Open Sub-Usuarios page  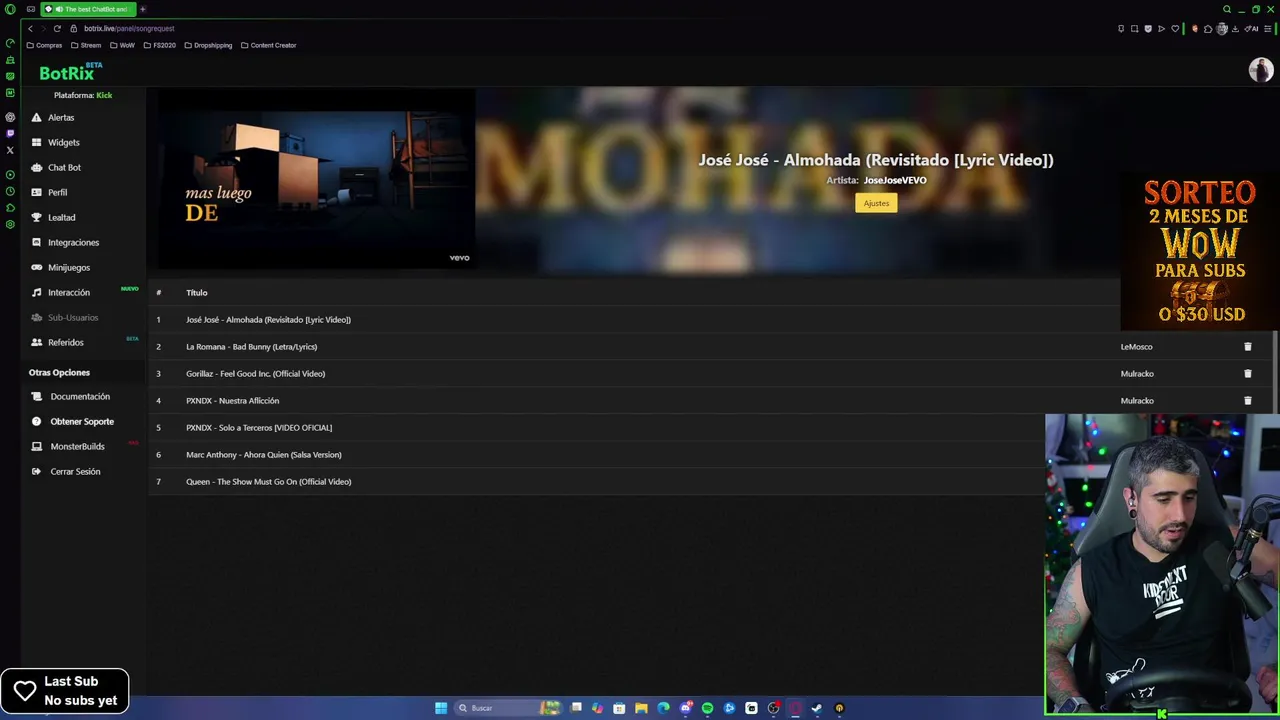point(73,317)
